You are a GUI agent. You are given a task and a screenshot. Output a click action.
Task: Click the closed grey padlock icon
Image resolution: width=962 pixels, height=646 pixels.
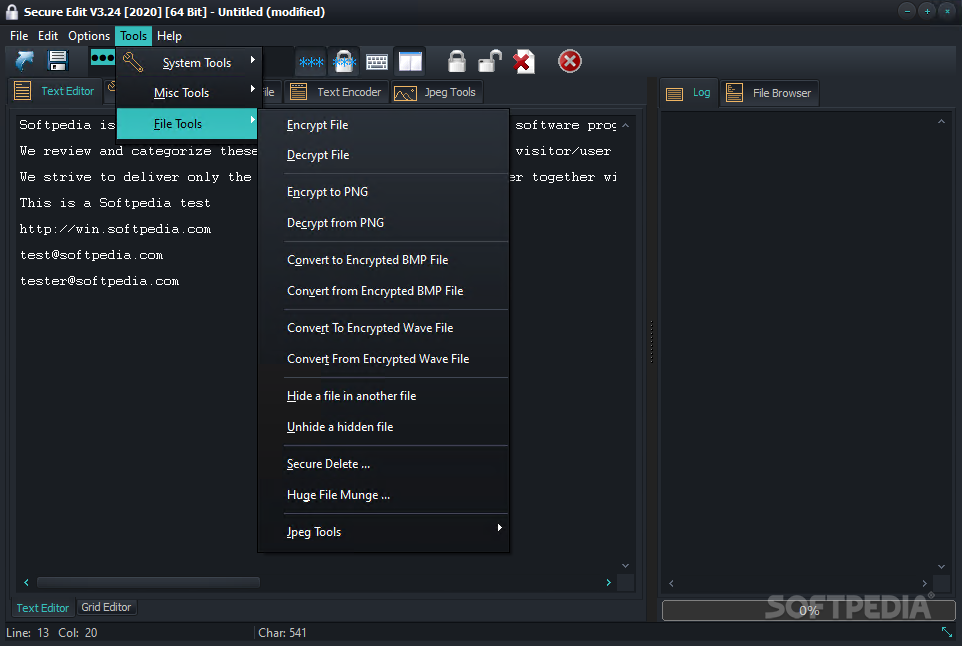tap(456, 61)
